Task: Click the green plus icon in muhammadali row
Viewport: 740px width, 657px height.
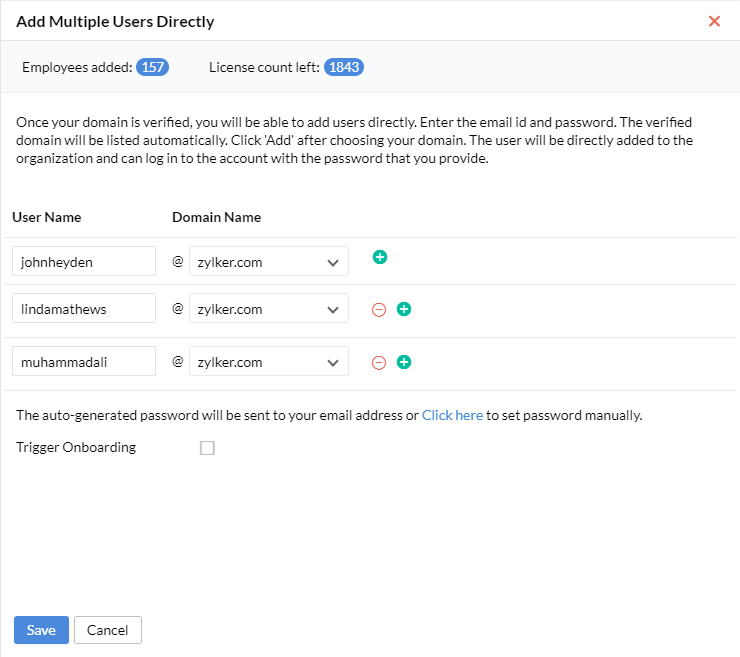Action: click(x=404, y=362)
